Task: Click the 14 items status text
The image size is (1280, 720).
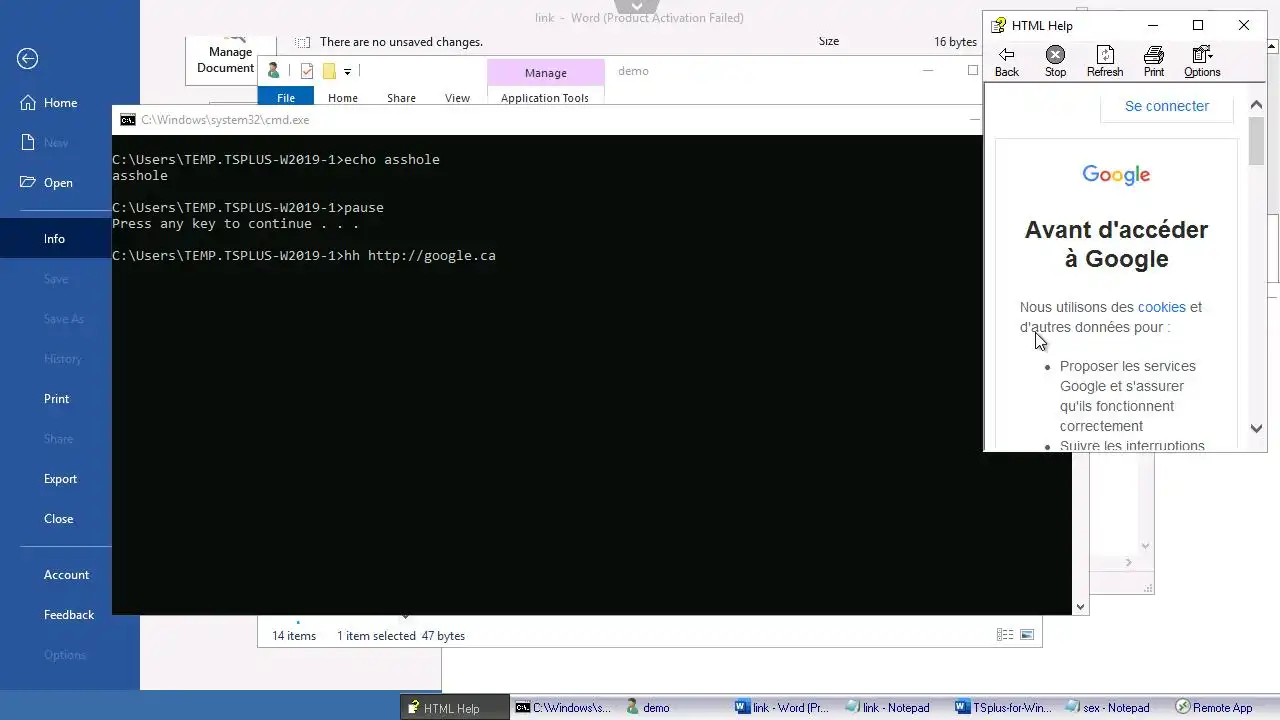Action: pyautogui.click(x=294, y=636)
